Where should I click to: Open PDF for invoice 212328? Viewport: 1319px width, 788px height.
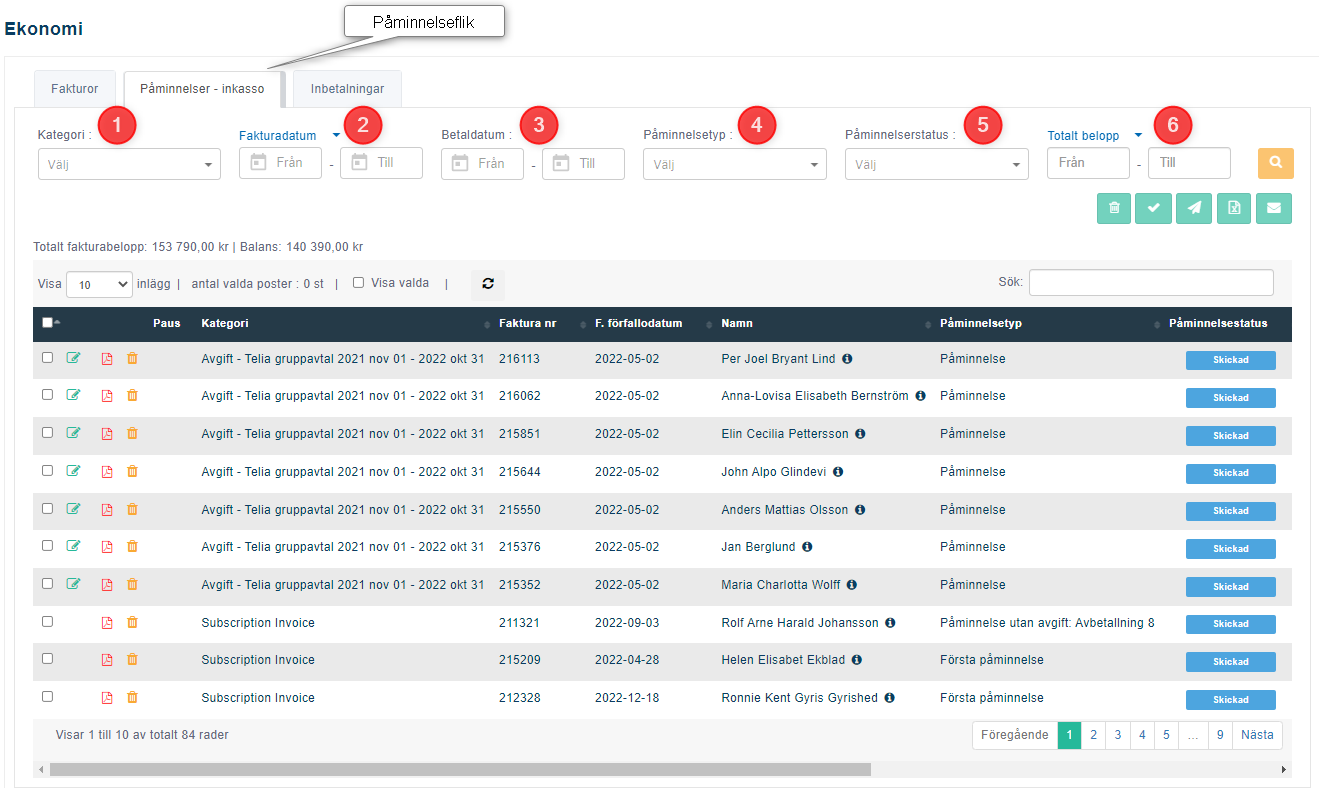pos(107,698)
